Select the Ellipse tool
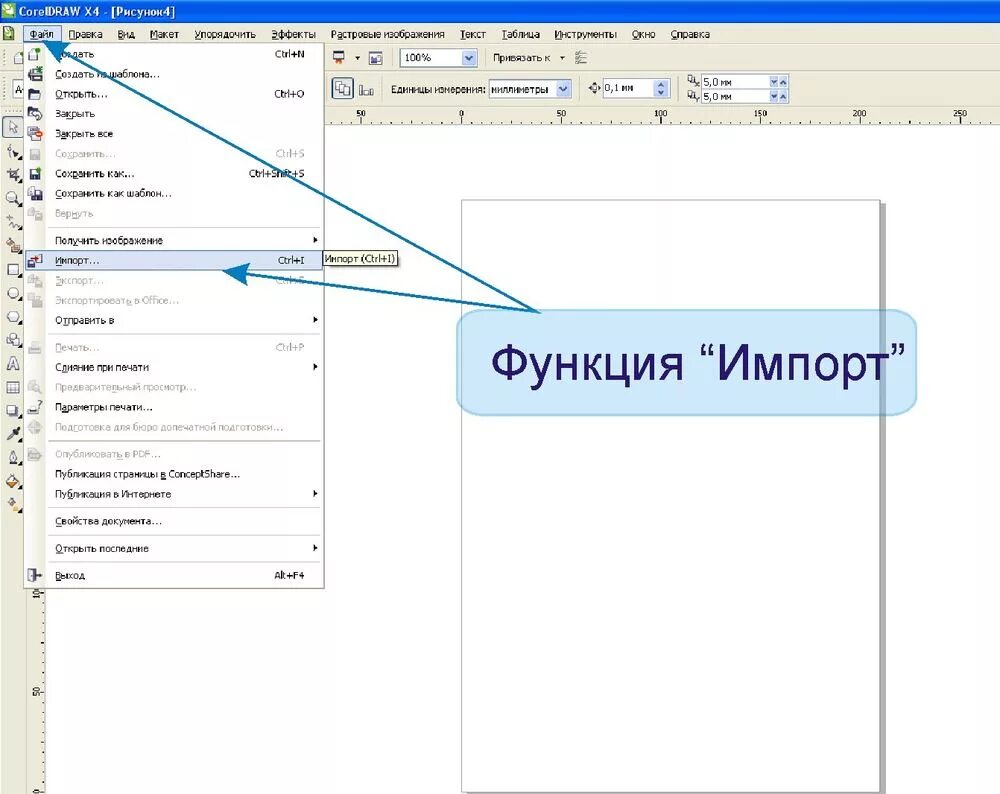Image resolution: width=1000 pixels, height=794 pixels. coord(13,293)
